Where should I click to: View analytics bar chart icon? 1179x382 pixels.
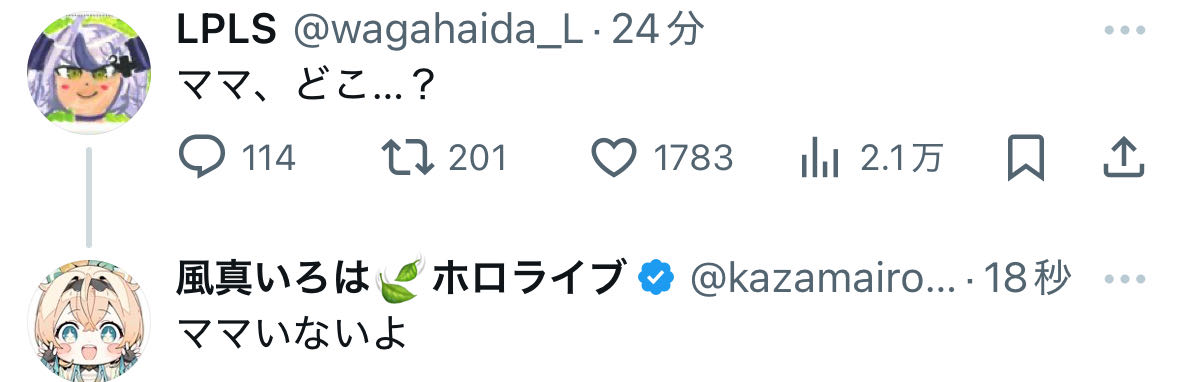point(820,159)
